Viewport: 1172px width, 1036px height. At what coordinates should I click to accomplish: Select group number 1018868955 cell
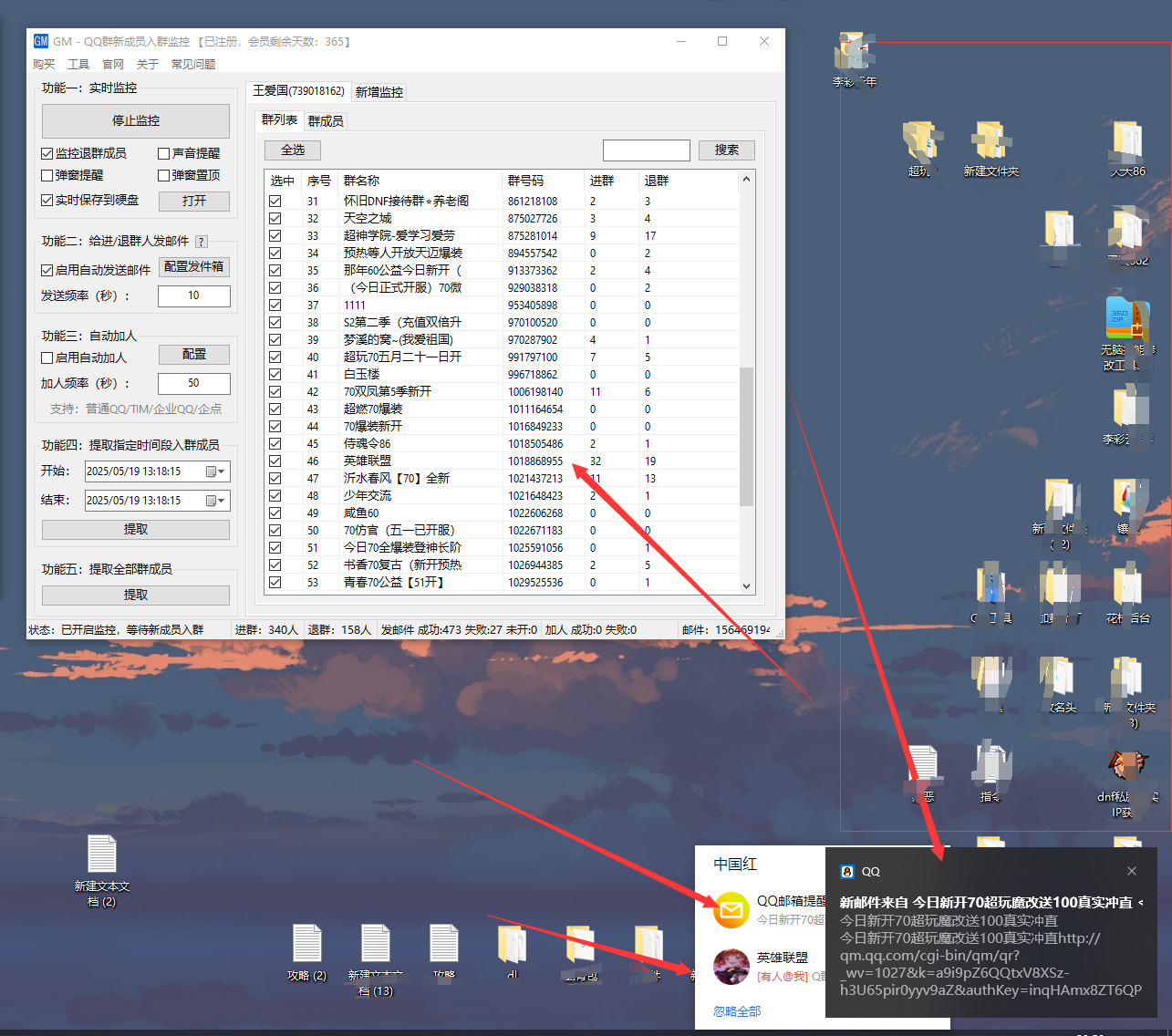(x=535, y=461)
